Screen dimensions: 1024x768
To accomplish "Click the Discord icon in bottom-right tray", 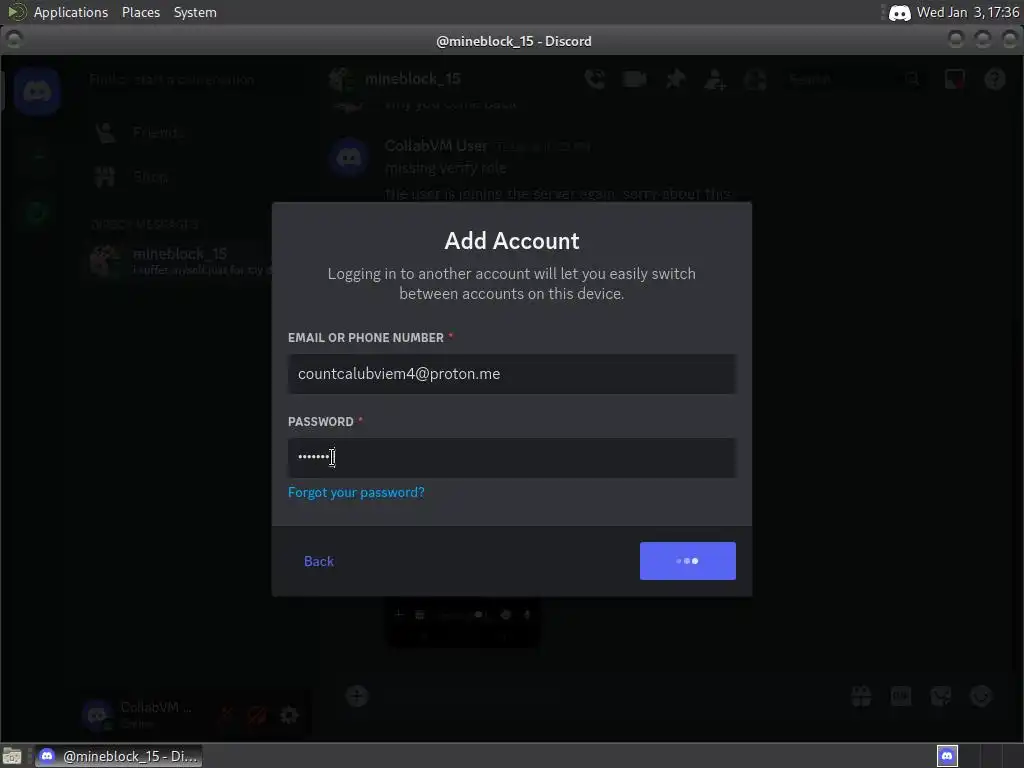I will (947, 756).
